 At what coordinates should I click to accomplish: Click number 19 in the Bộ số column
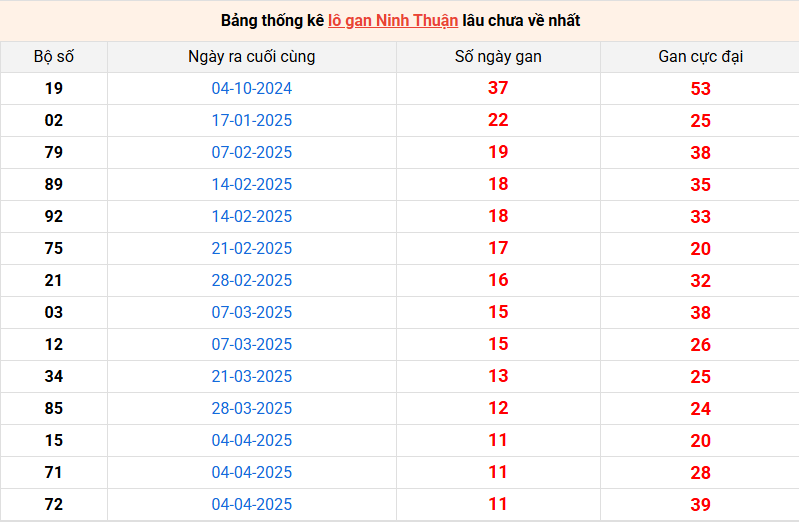pos(53,89)
